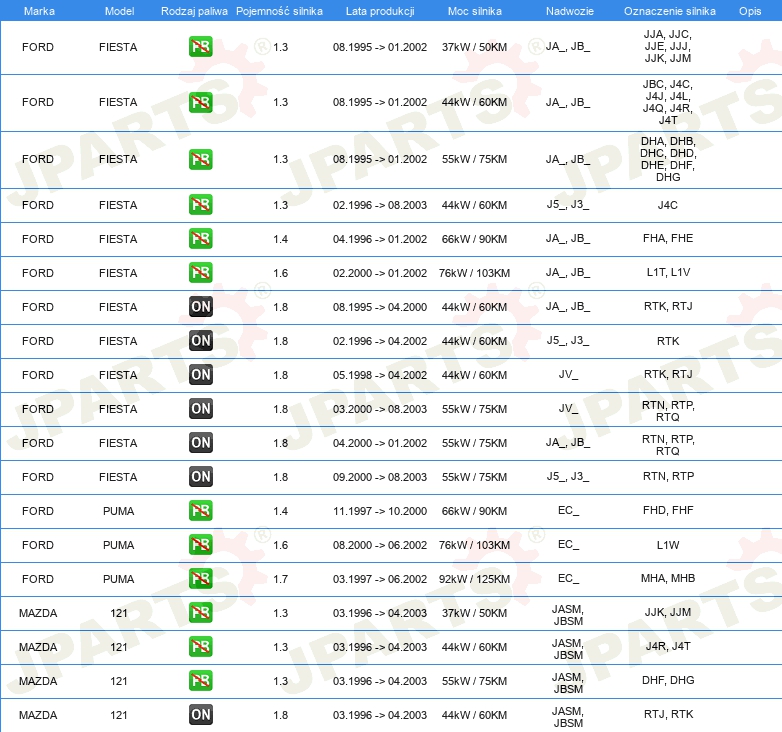The image size is (782, 732).
Task: Click the ON diesel icon for Fiesta 09.2000 row
Action: click(200, 477)
